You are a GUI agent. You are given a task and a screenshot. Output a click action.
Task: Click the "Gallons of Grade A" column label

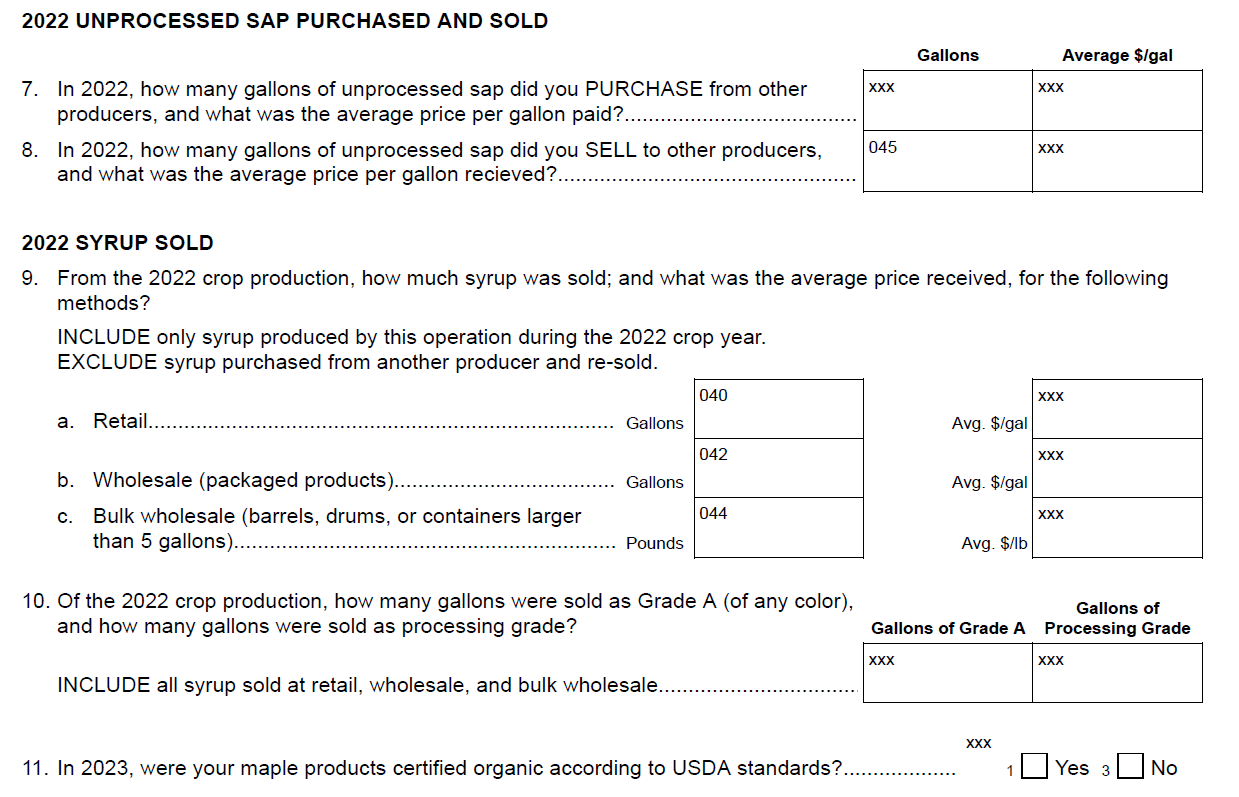(x=947, y=628)
